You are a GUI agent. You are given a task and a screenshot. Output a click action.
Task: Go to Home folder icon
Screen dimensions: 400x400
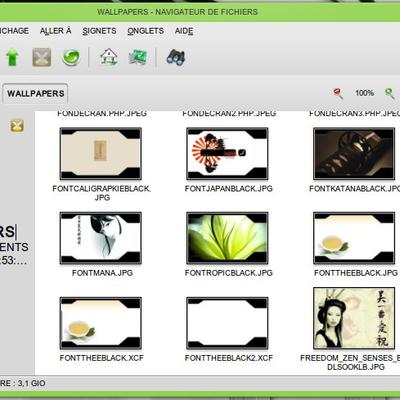109,57
